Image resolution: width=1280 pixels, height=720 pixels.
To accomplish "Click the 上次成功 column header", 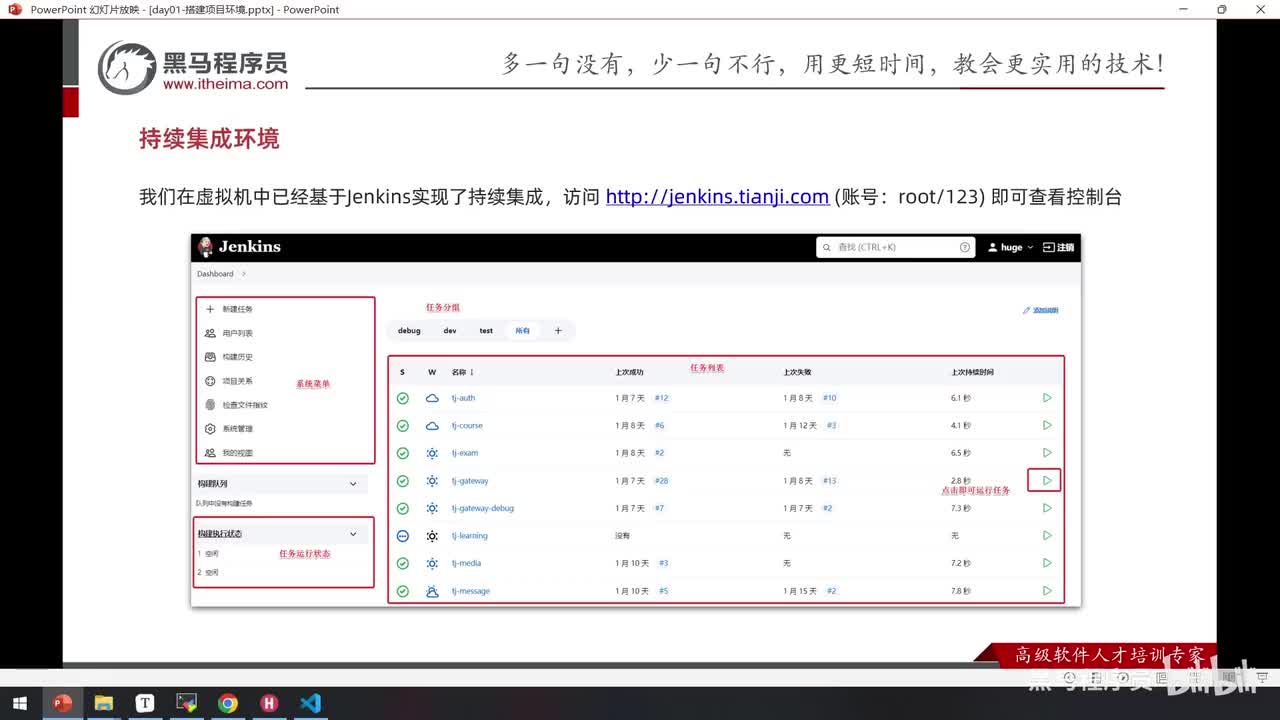I will coord(629,372).
